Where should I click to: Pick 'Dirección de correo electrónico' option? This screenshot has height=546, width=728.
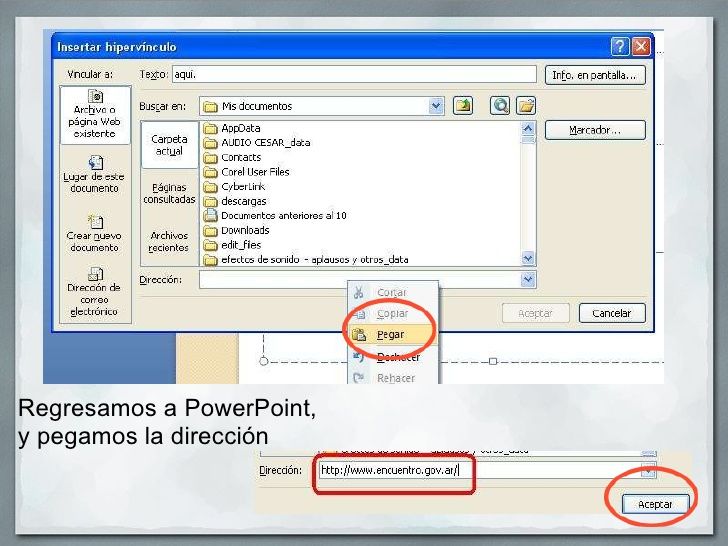[94, 292]
